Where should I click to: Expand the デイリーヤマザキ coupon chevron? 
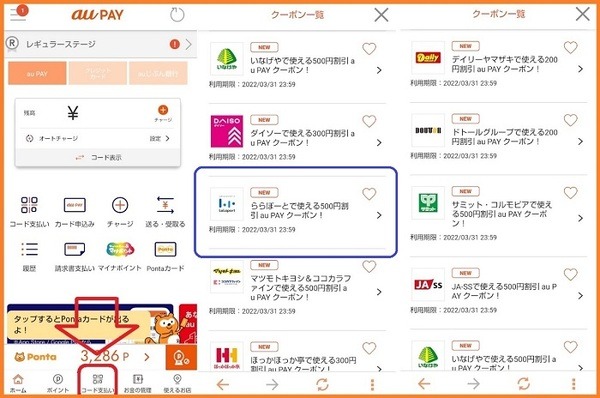(580, 69)
